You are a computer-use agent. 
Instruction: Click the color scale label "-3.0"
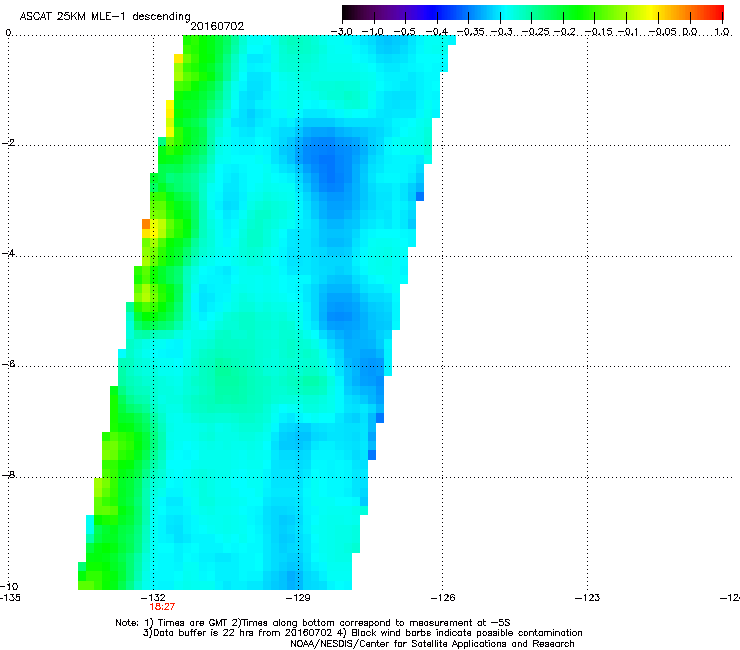point(341,32)
